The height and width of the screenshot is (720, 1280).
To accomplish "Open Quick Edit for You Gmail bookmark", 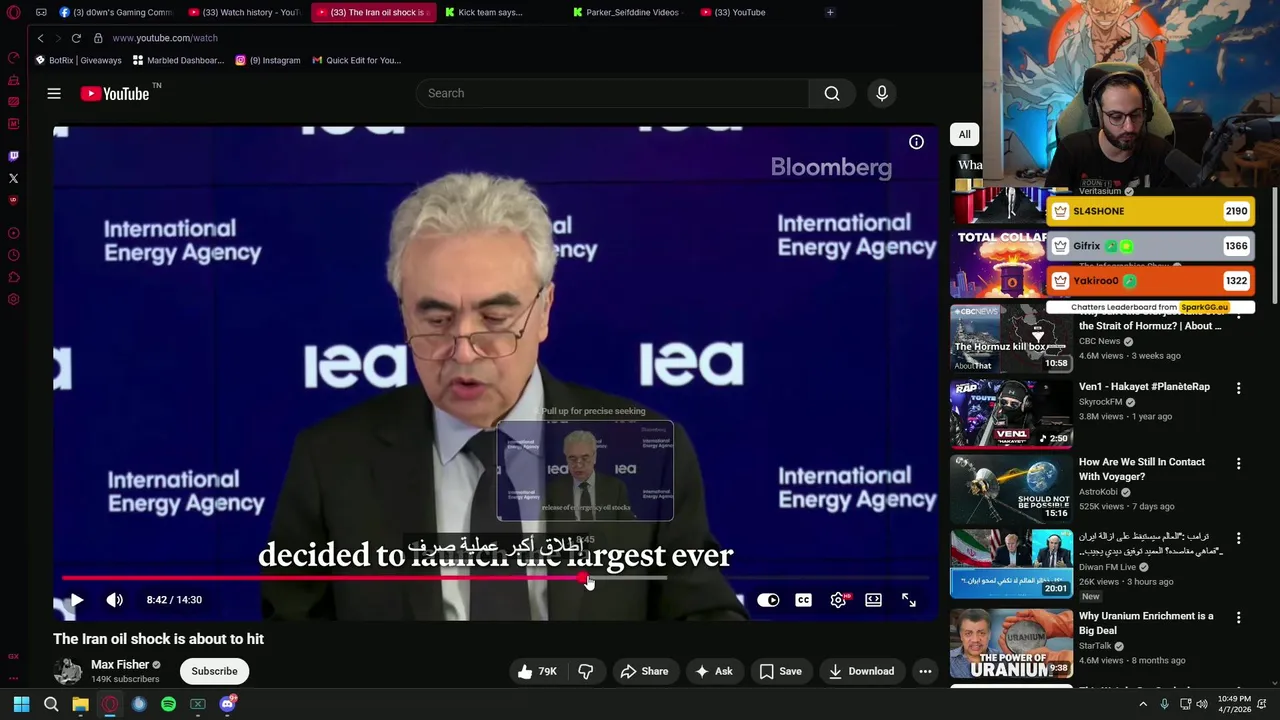I will 356,60.
